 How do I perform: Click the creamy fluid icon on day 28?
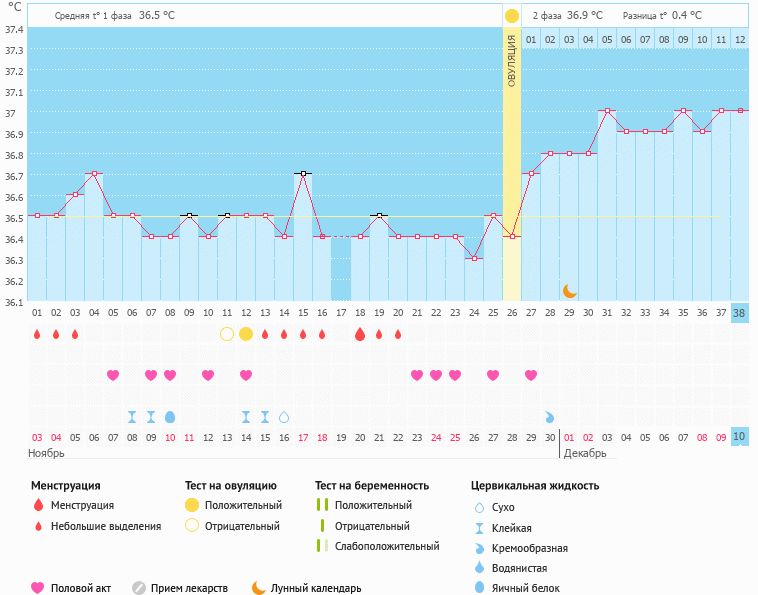[x=550, y=416]
